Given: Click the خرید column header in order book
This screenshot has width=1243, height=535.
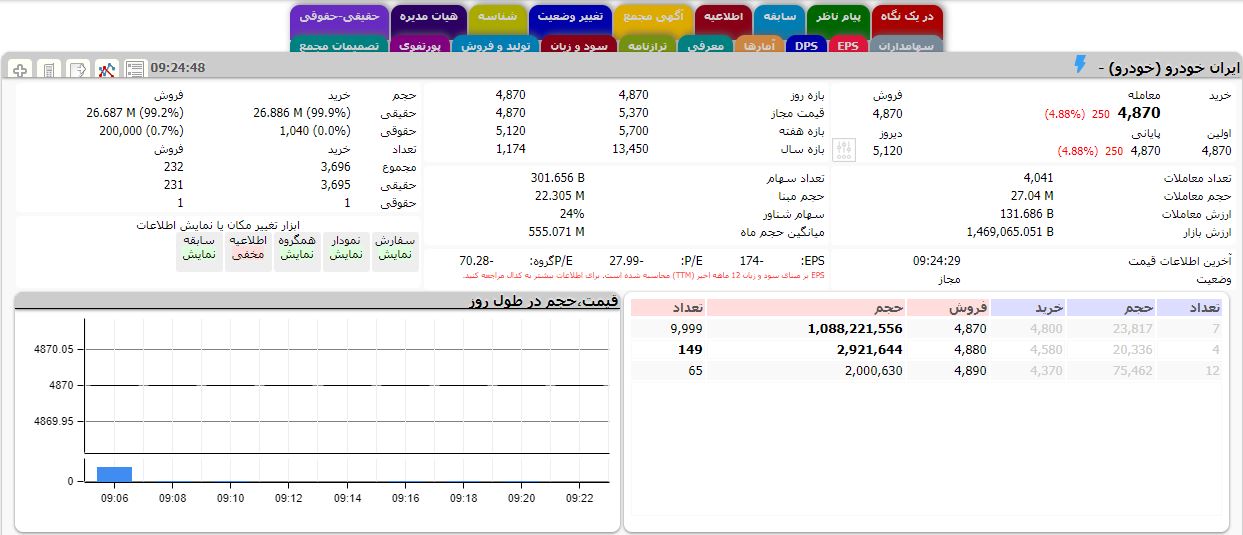Looking at the screenshot, I should (x=1028, y=307).
